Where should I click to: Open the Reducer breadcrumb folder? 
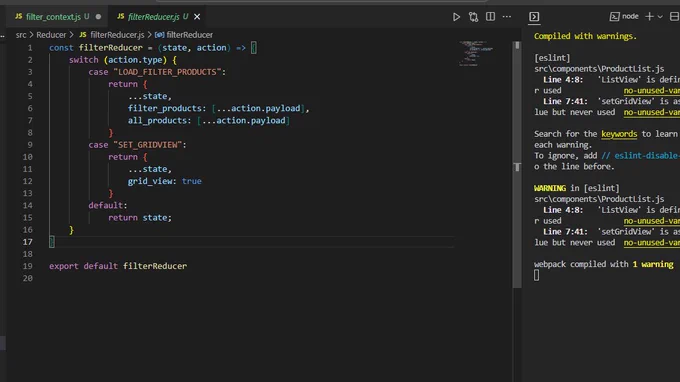point(51,35)
